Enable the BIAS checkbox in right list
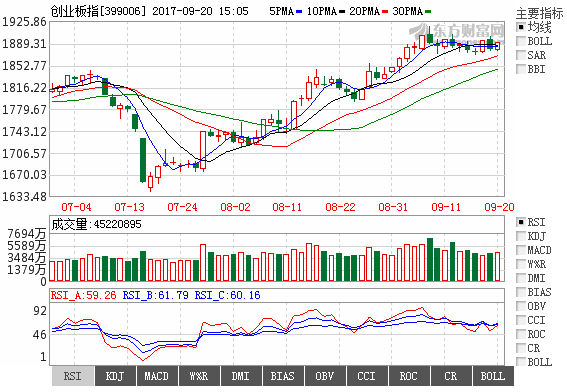 [x=521, y=292]
